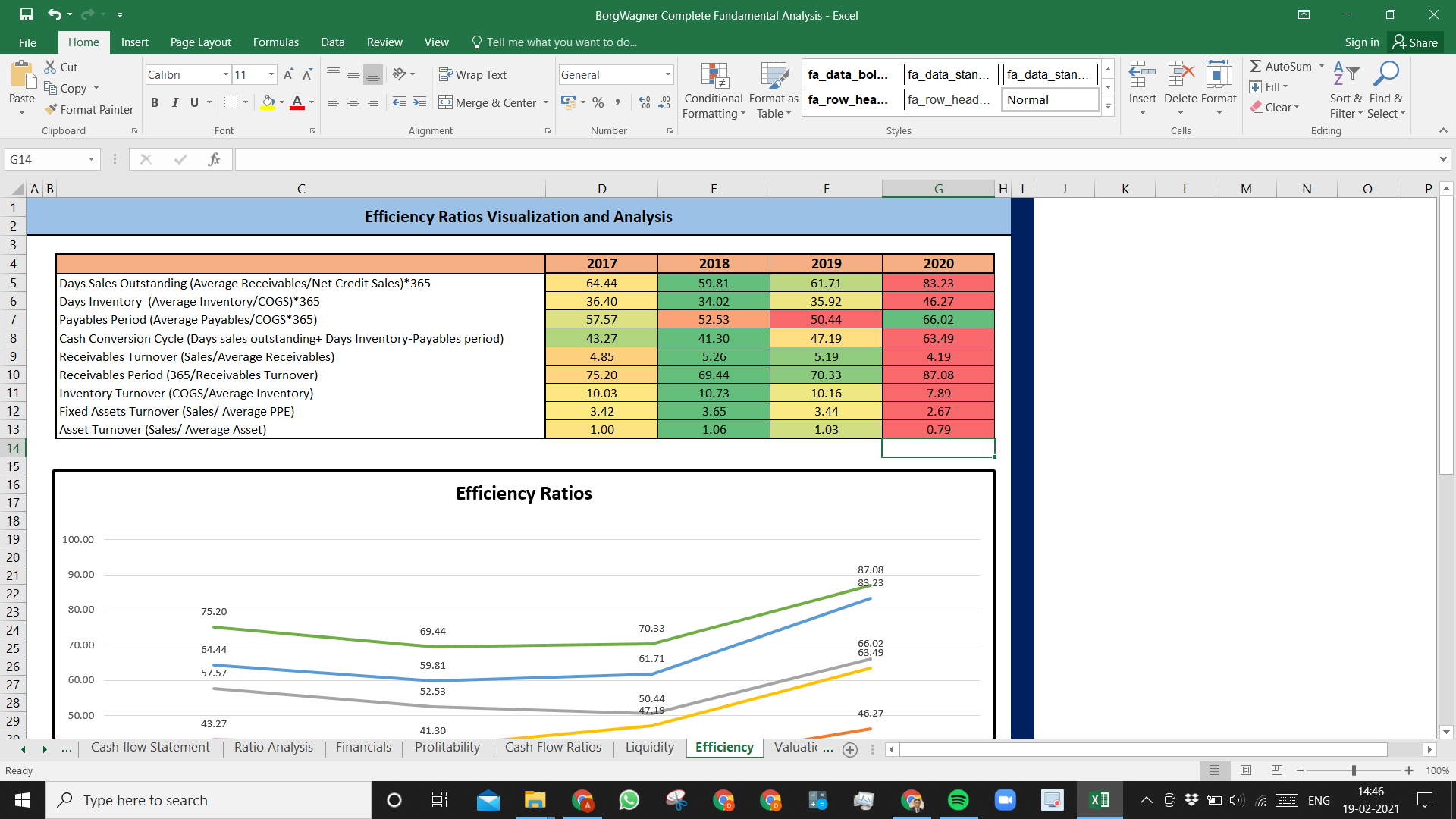This screenshot has height=819, width=1456.
Task: Click the Increase Decimal icon
Action: click(x=645, y=102)
